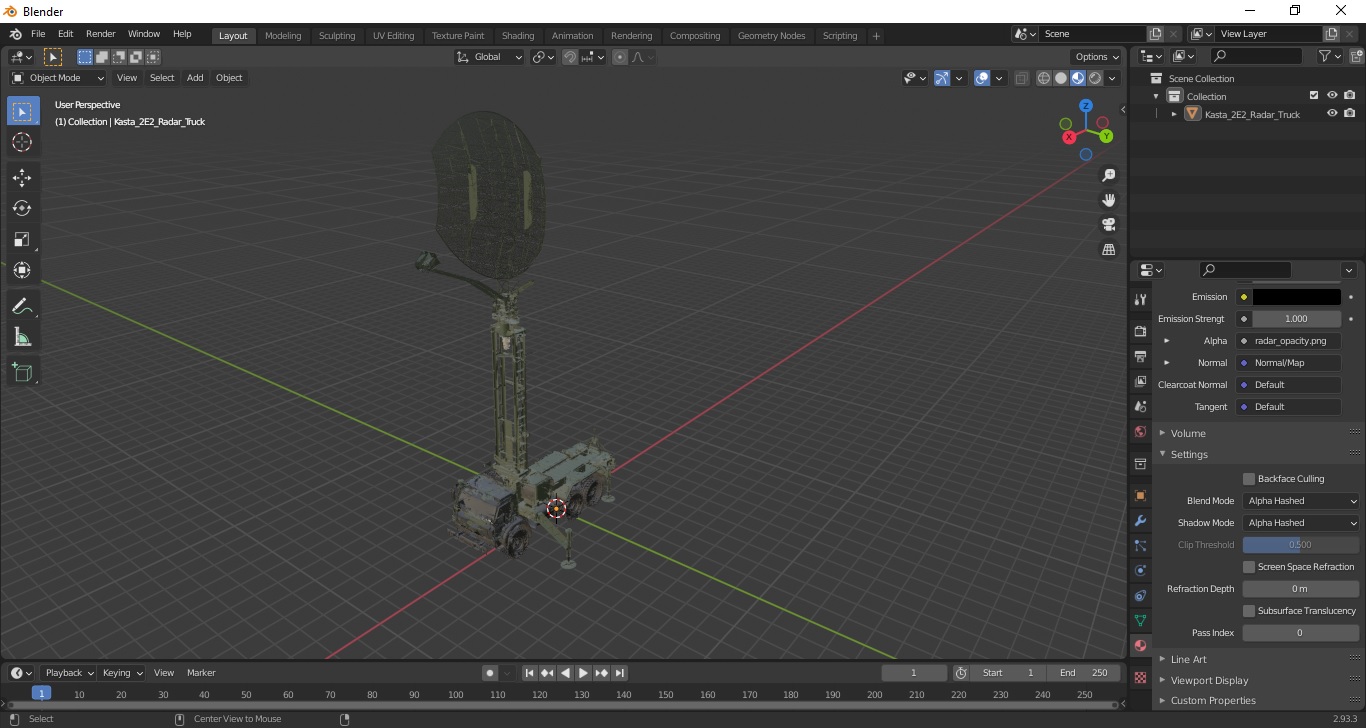
Task: Expand the Line Art panel
Action: coord(1188,659)
